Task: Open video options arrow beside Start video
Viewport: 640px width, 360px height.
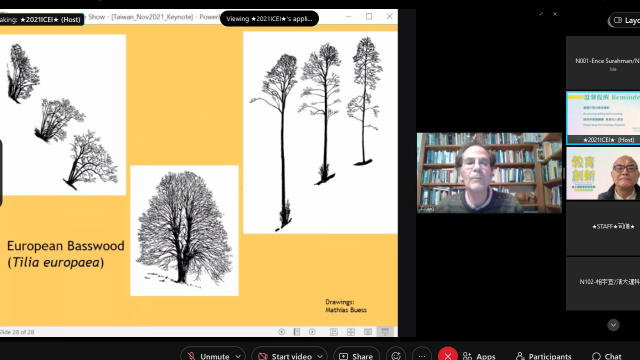Action: point(320,356)
